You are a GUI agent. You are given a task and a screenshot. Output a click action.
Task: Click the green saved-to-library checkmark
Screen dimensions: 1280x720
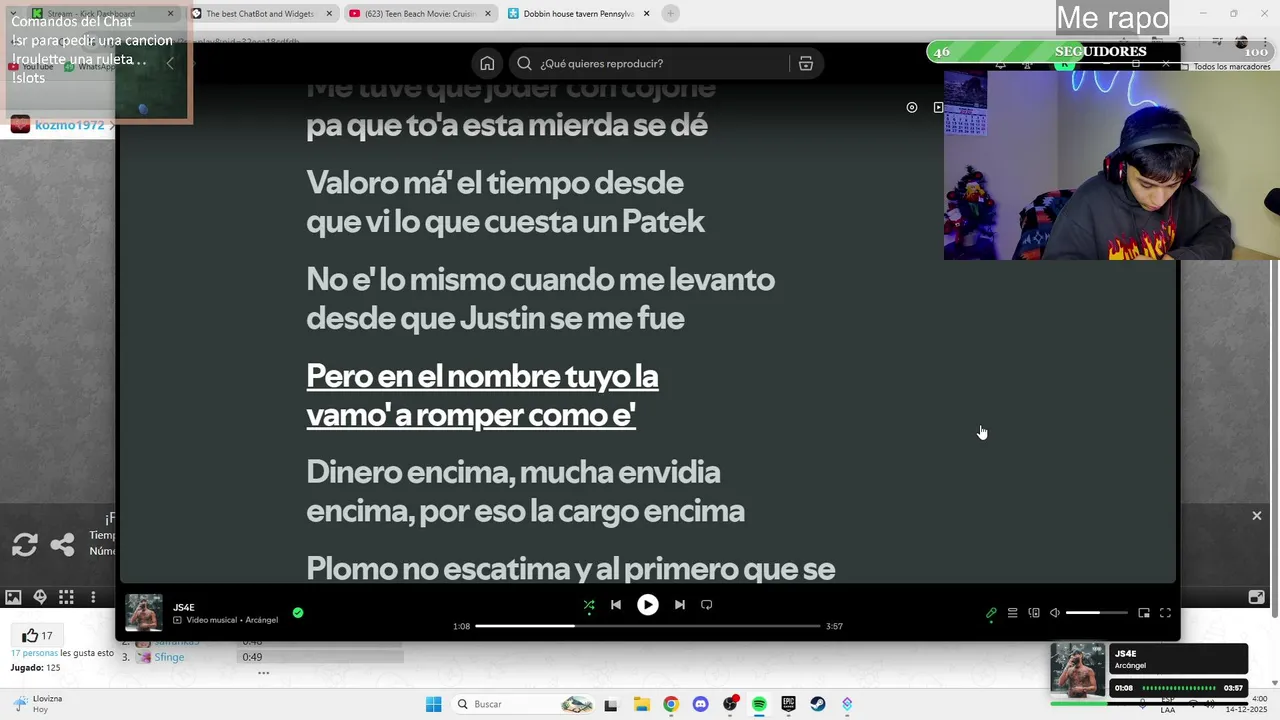[298, 613]
